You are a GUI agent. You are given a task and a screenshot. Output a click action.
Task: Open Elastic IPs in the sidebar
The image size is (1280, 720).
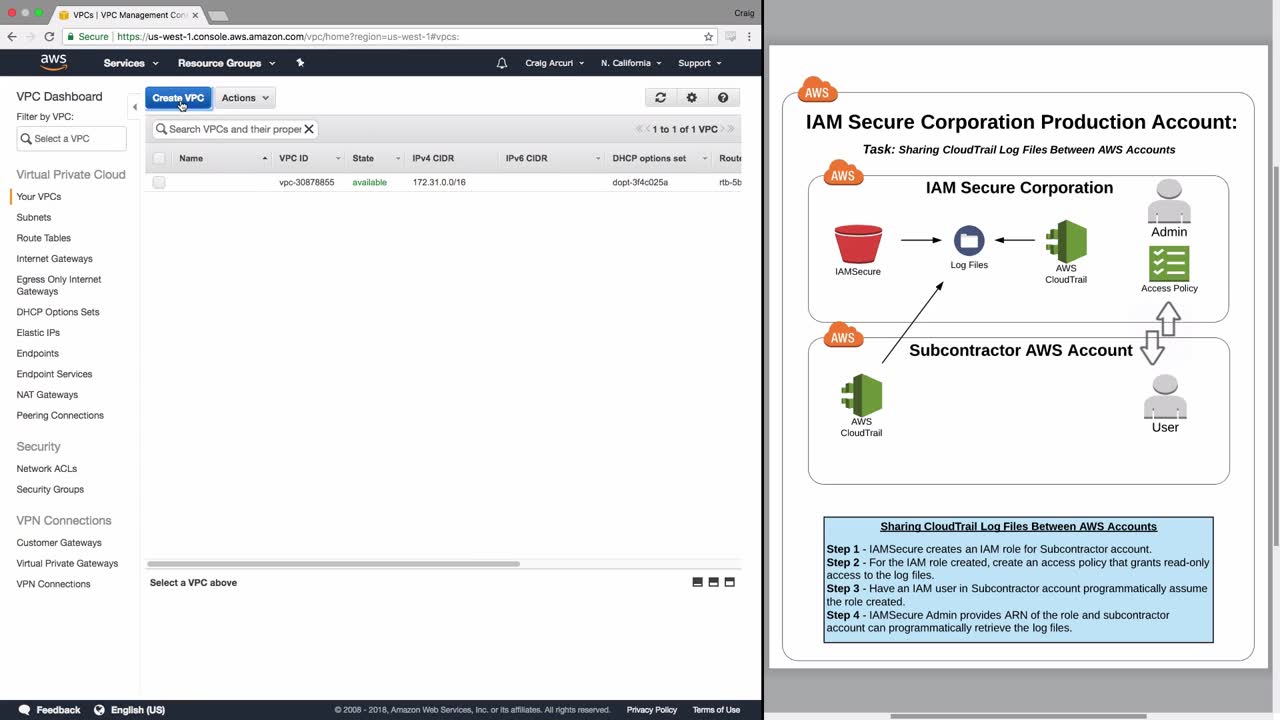click(x=38, y=332)
